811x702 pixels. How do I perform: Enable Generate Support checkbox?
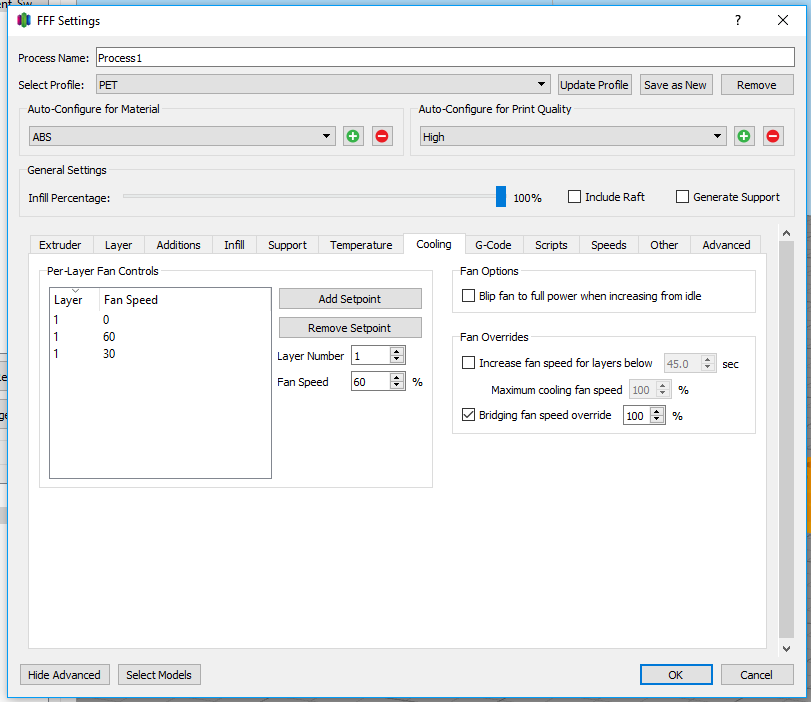(682, 197)
